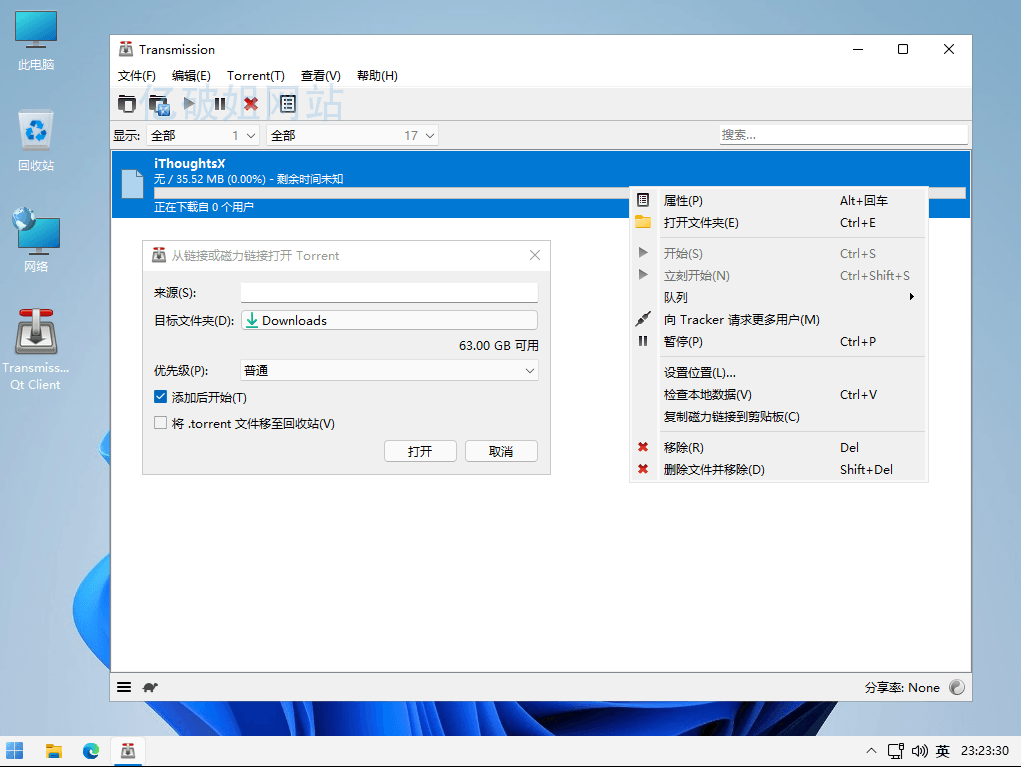The height and width of the screenshot is (767, 1021).
Task: Open the second 全部 filter dropdown showing 17
Action: click(x=353, y=135)
